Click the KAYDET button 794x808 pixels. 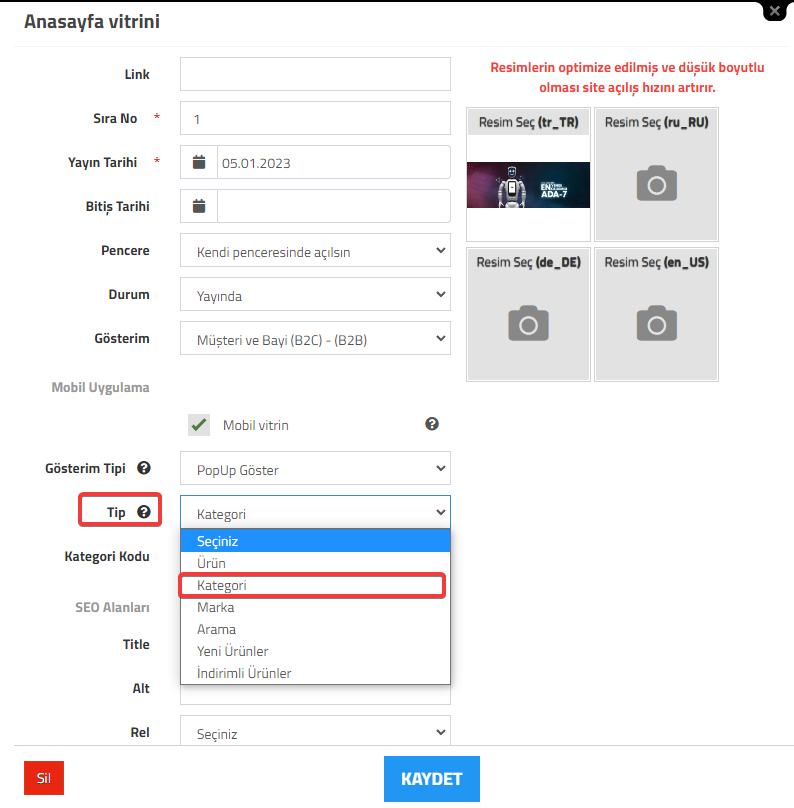coord(432,779)
